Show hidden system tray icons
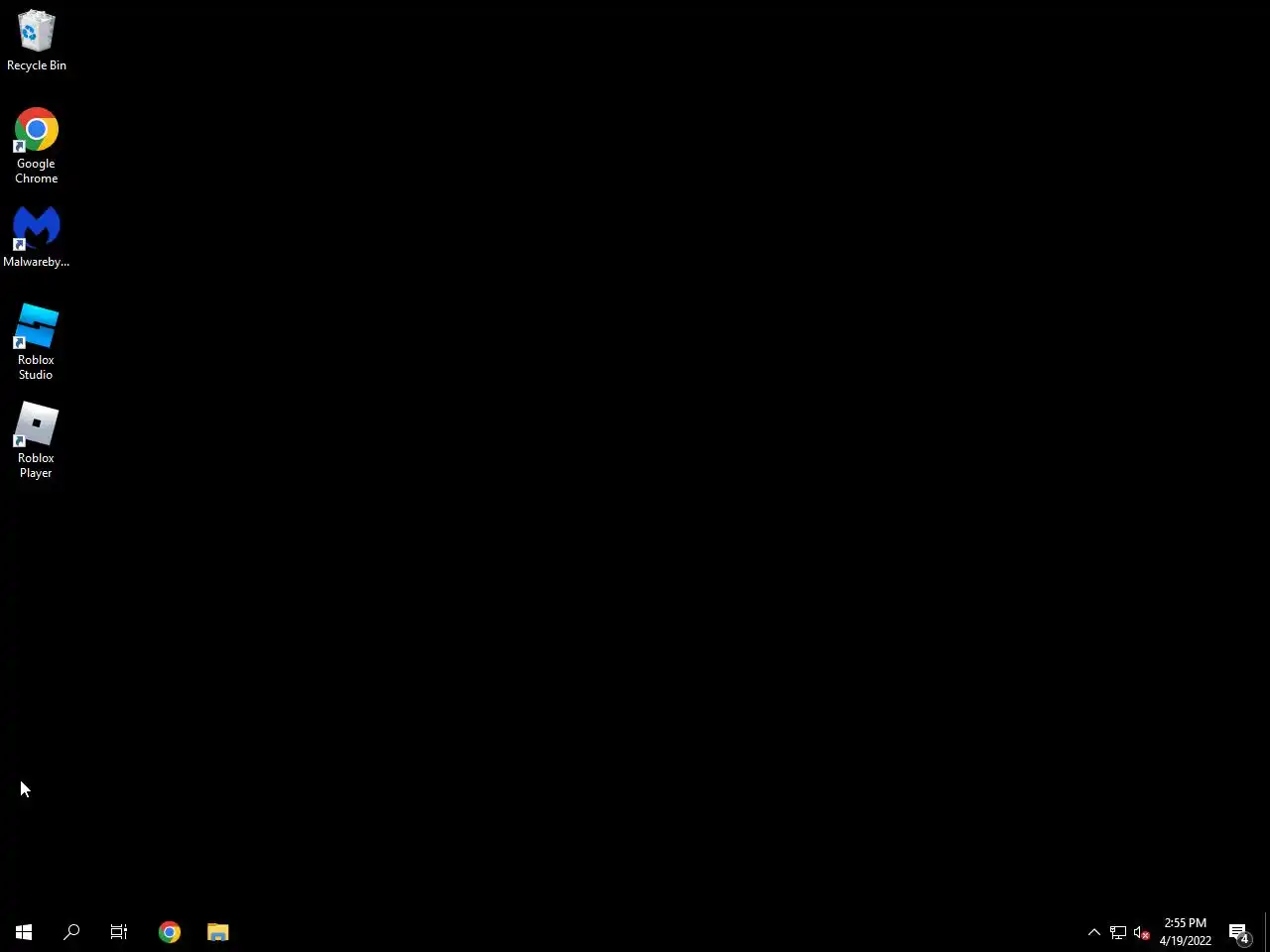1270x952 pixels. pyautogui.click(x=1094, y=932)
